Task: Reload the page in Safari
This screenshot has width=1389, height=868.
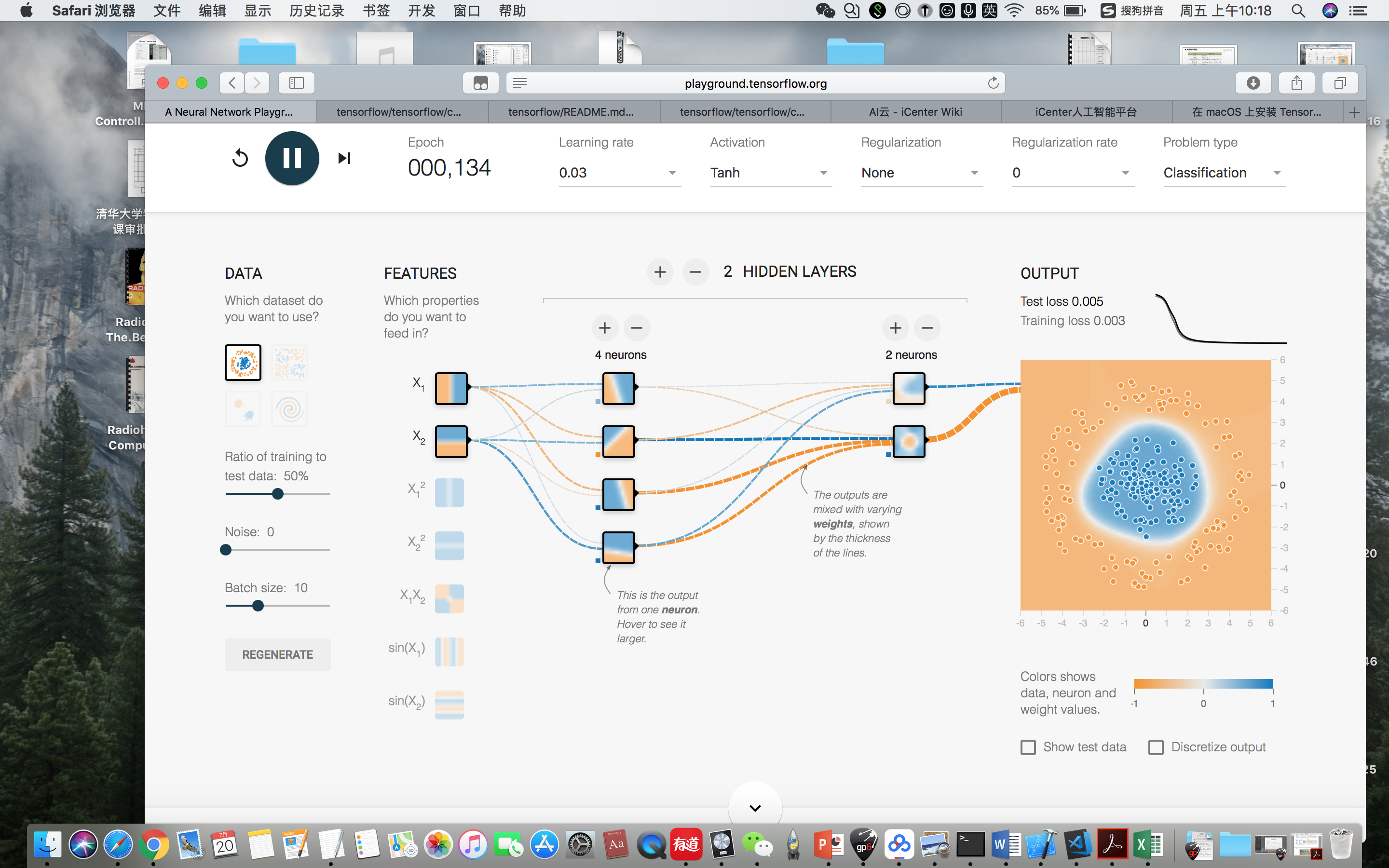Action: coord(993,83)
